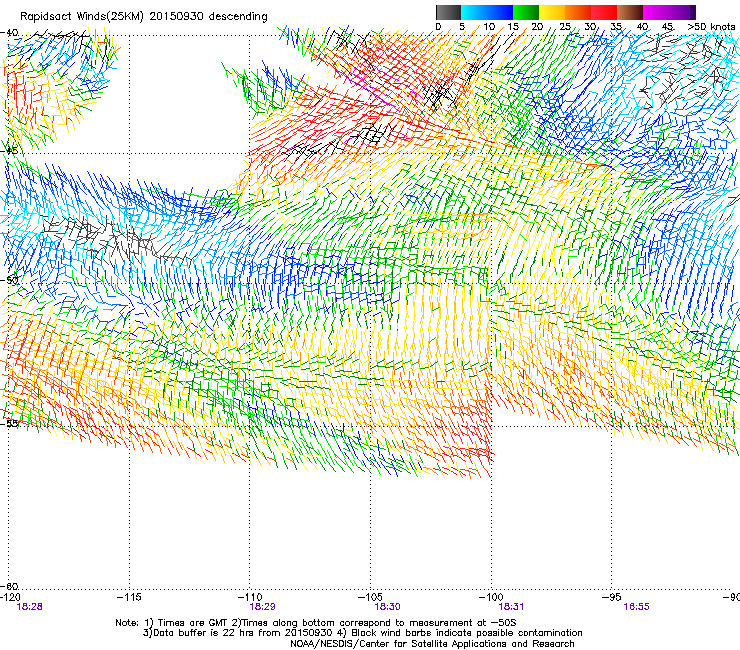Click the -120 longitude axis label
The image size is (740, 650).
(x=9, y=597)
